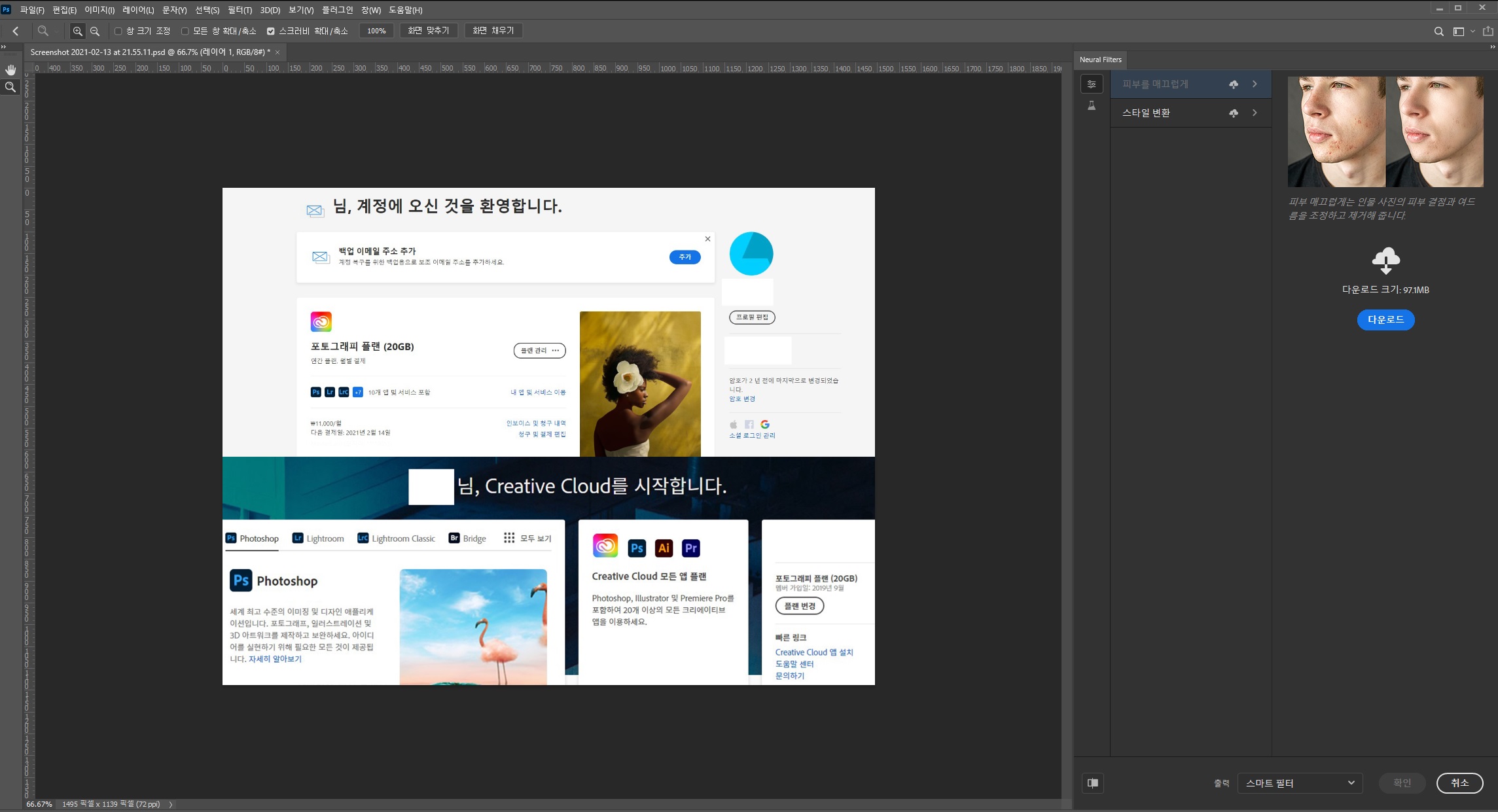Open the zoom tool preset picker
The image size is (1498, 812).
click(48, 31)
